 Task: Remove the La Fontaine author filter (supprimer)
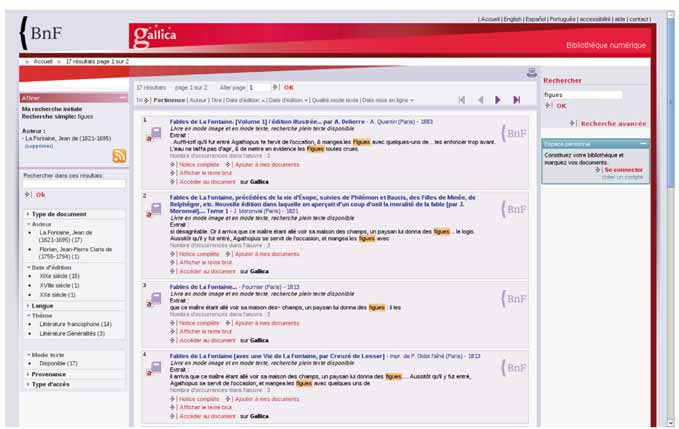pyautogui.click(x=39, y=146)
